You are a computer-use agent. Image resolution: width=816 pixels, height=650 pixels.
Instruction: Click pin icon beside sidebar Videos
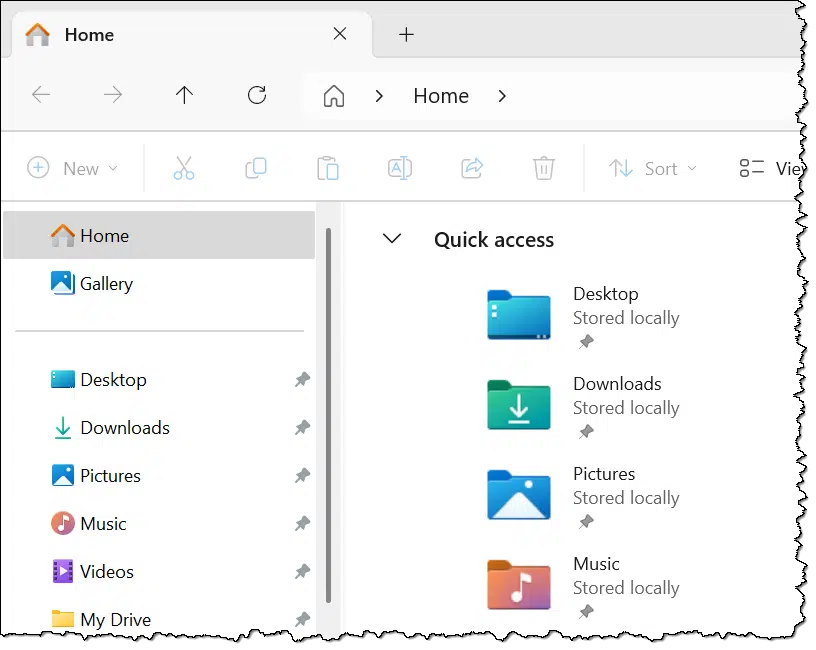coord(302,571)
